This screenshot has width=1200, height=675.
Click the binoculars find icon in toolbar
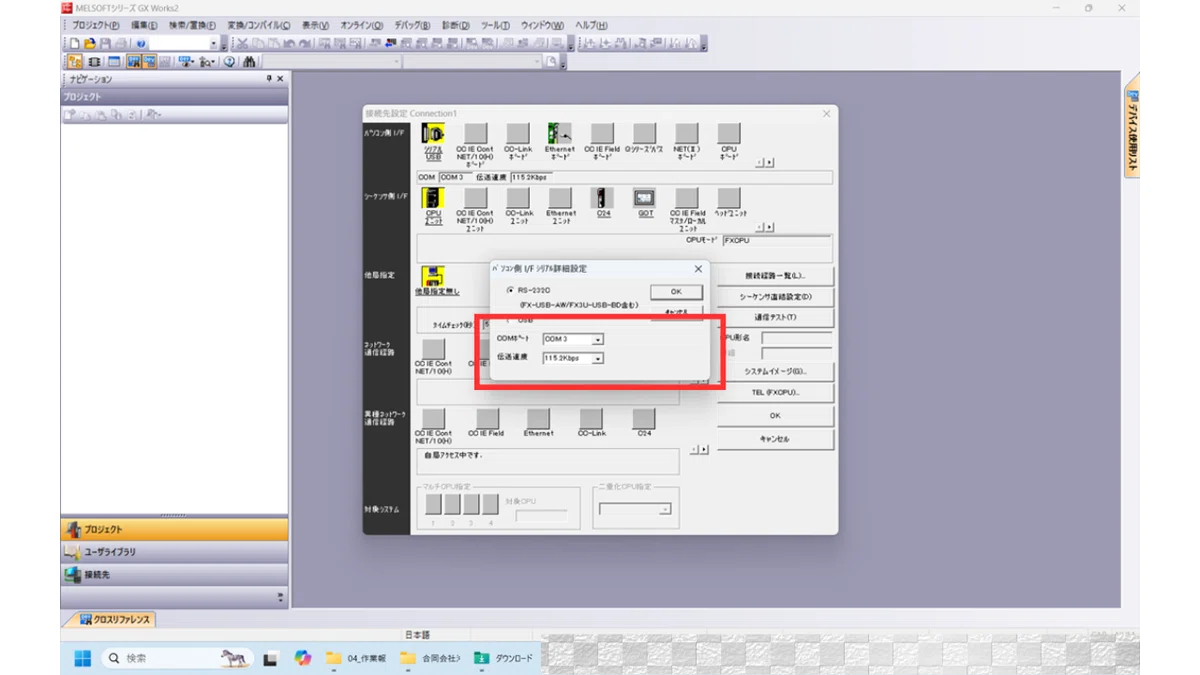[x=249, y=62]
